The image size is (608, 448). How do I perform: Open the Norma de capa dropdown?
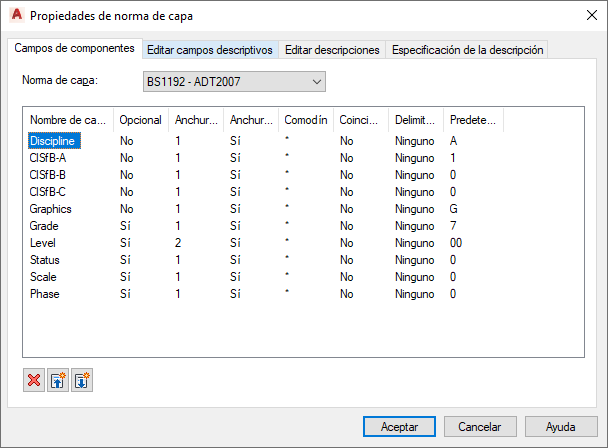236,81
